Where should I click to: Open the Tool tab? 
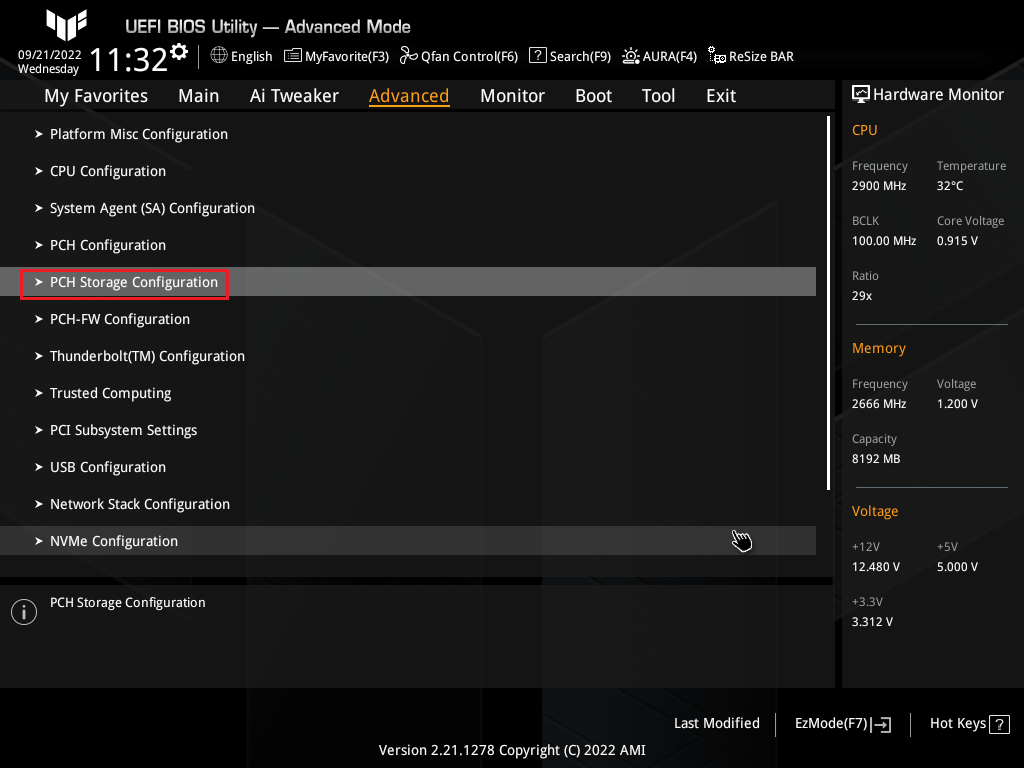click(658, 96)
